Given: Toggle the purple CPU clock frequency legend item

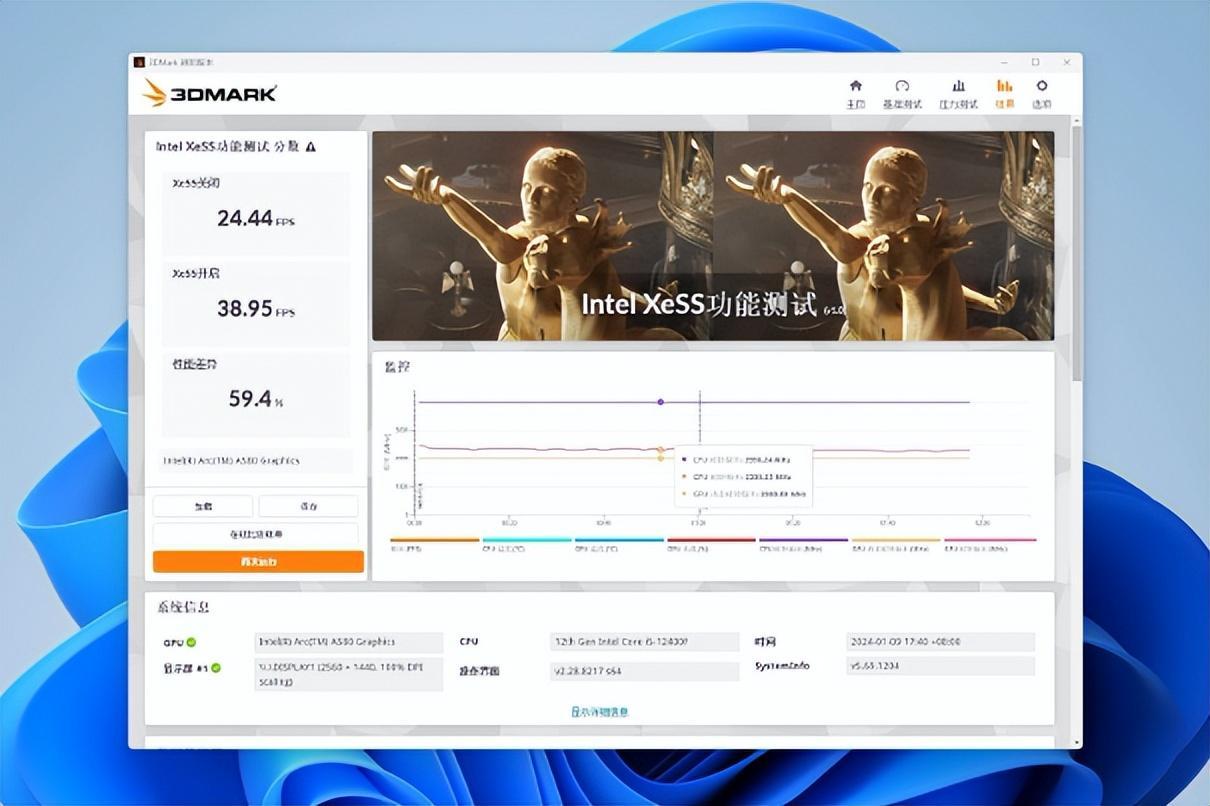Looking at the screenshot, I should pos(803,545).
